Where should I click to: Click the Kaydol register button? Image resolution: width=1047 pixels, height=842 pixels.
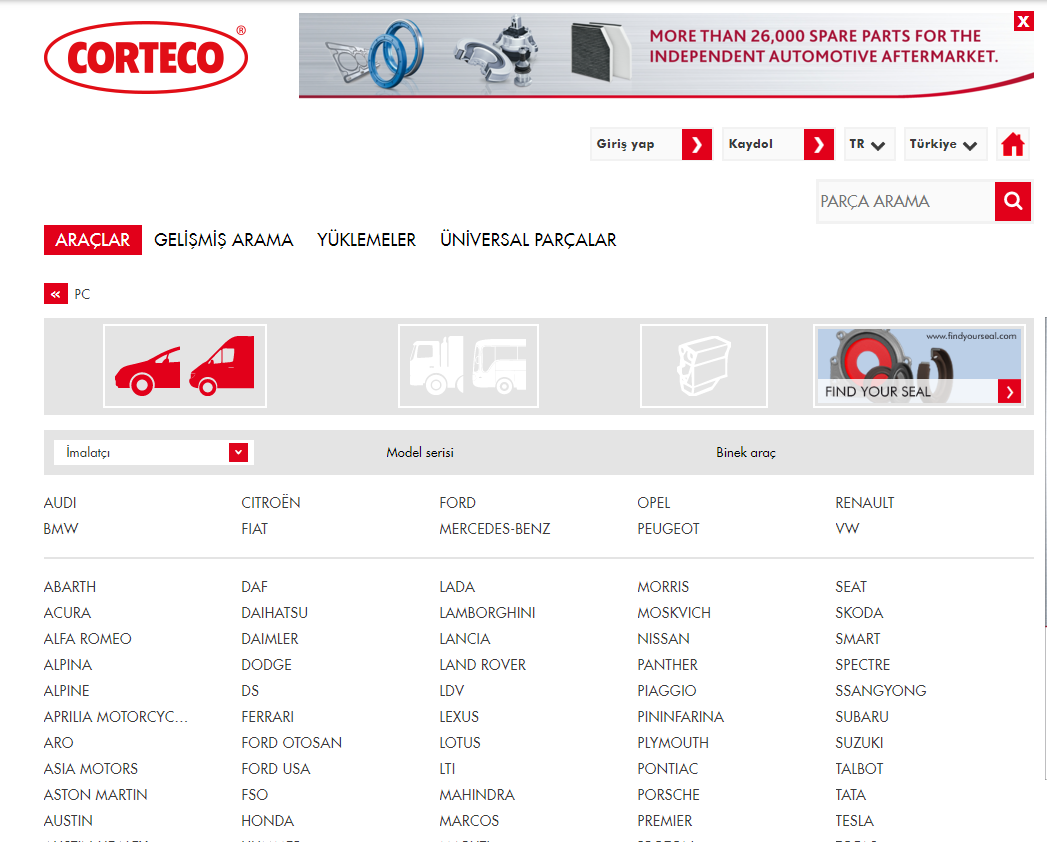tap(777, 145)
